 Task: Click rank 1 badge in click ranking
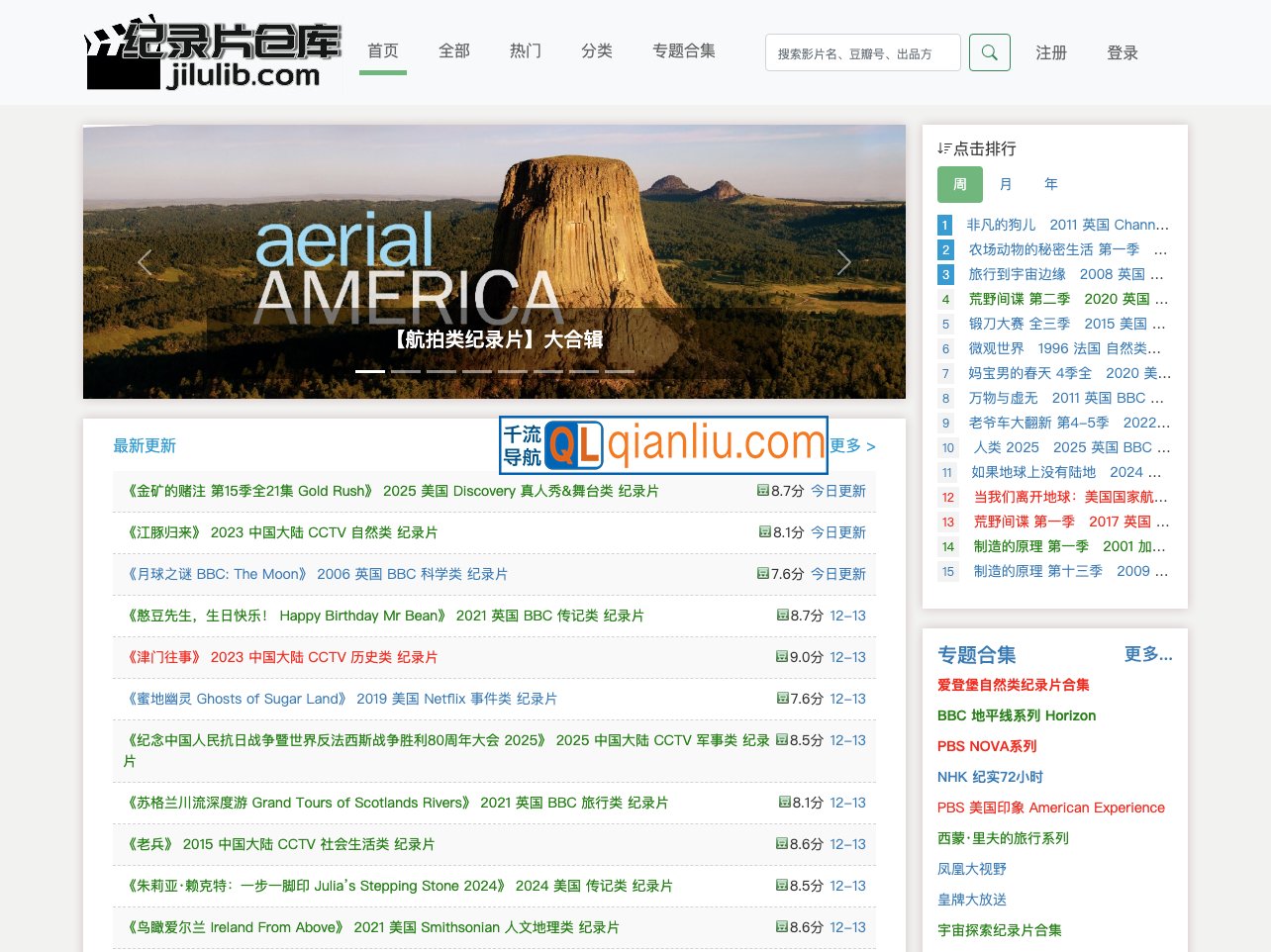click(945, 225)
